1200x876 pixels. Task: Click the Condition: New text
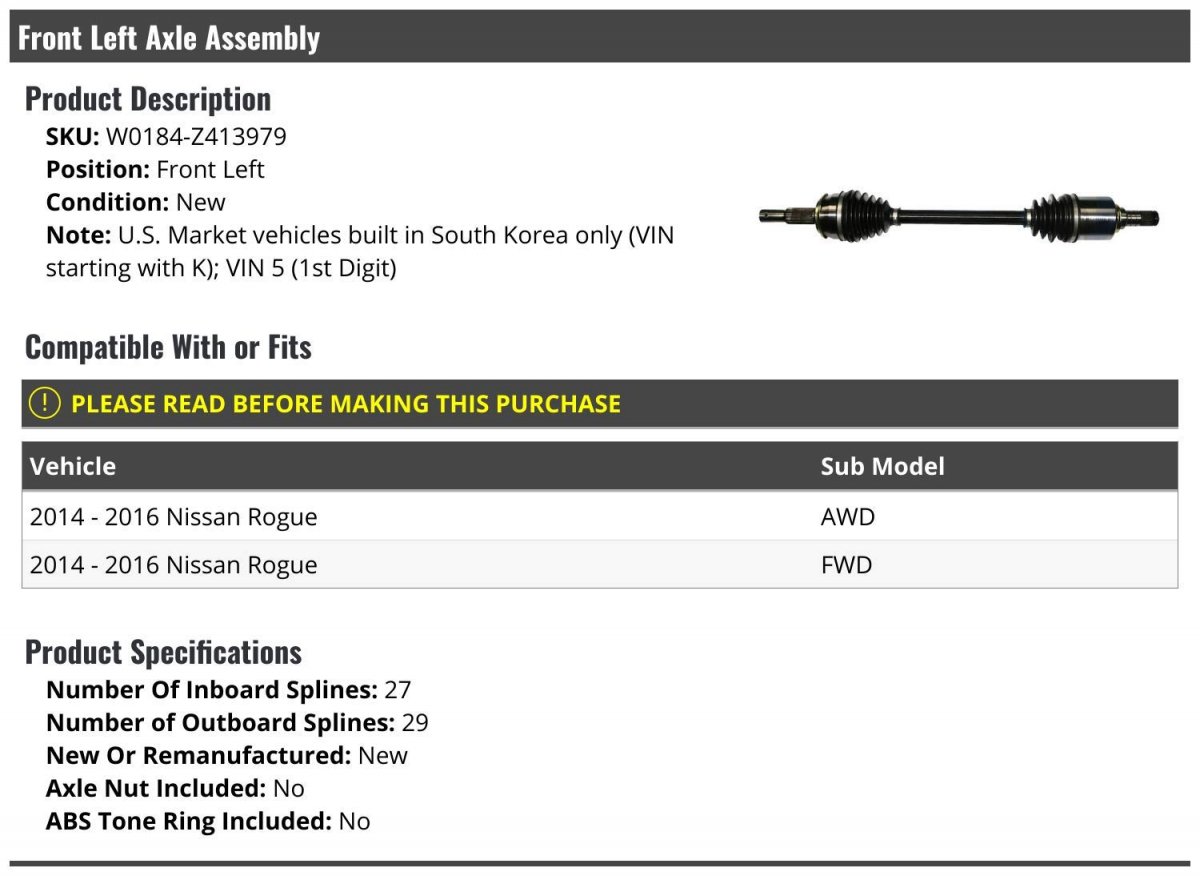point(136,202)
